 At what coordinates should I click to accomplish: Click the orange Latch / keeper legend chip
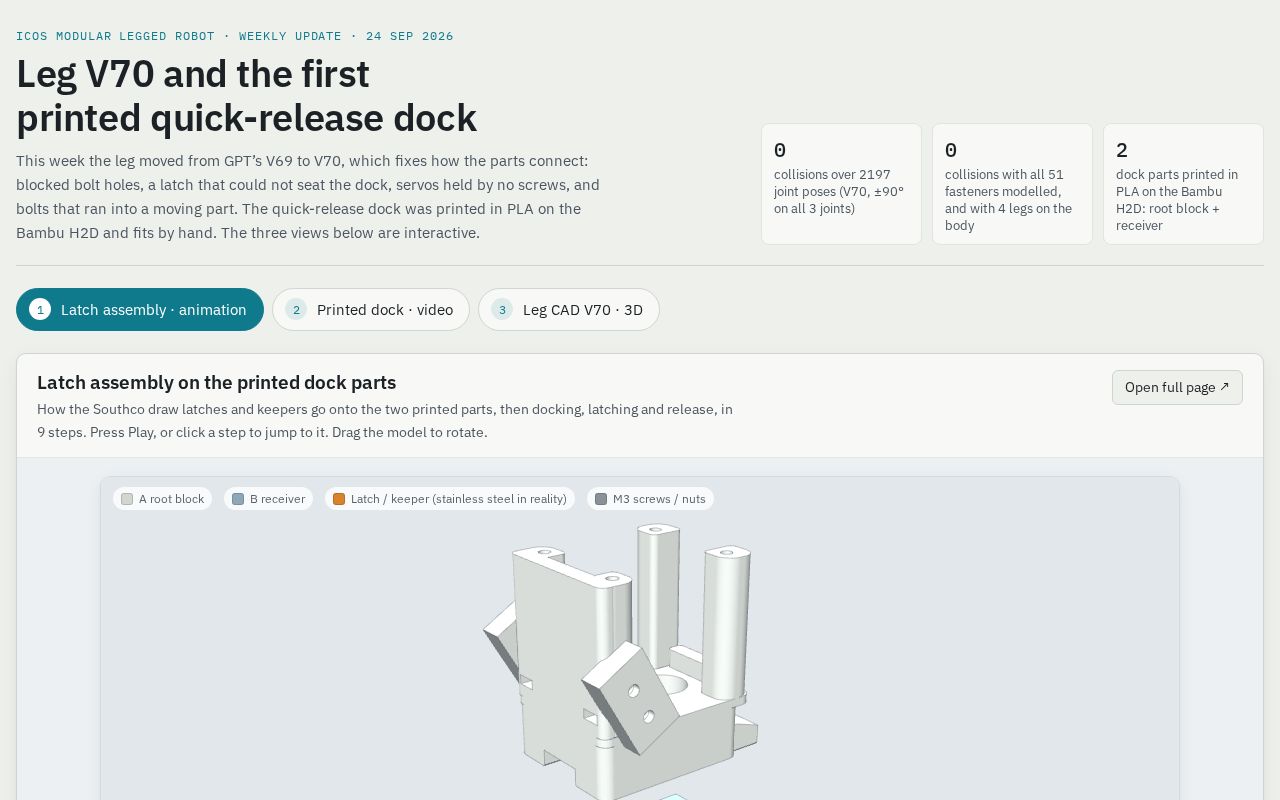point(450,499)
